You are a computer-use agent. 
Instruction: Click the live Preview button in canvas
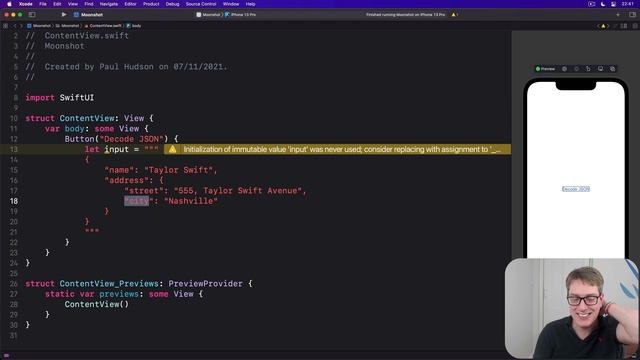pos(545,69)
